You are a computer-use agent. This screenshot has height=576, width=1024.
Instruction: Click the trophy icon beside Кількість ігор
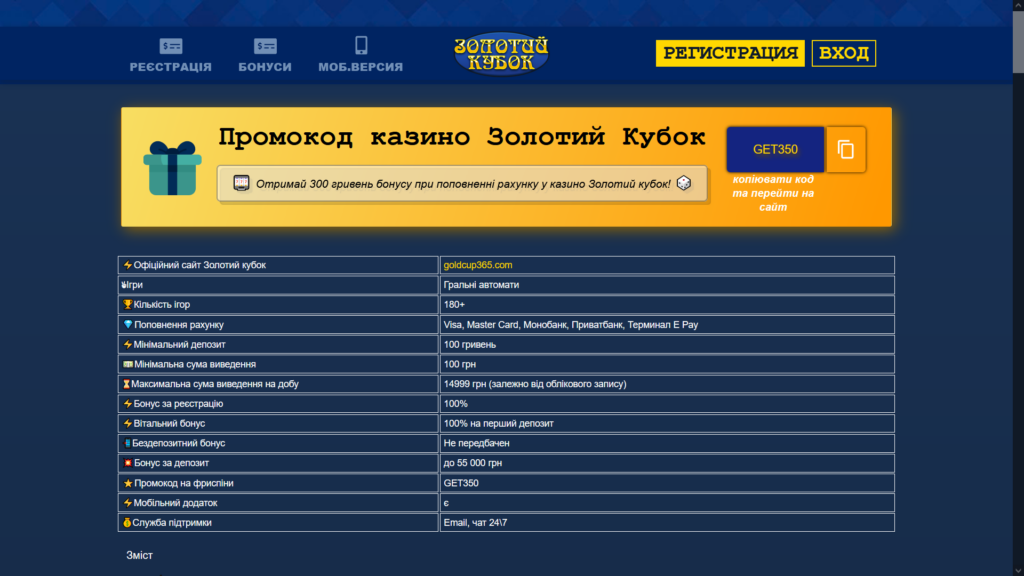(x=128, y=304)
